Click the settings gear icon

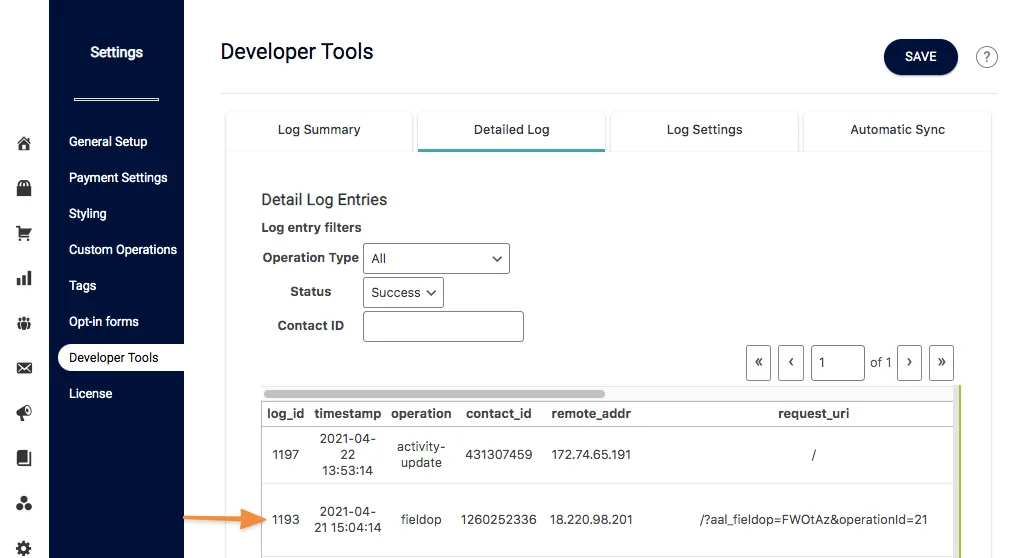tap(24, 547)
